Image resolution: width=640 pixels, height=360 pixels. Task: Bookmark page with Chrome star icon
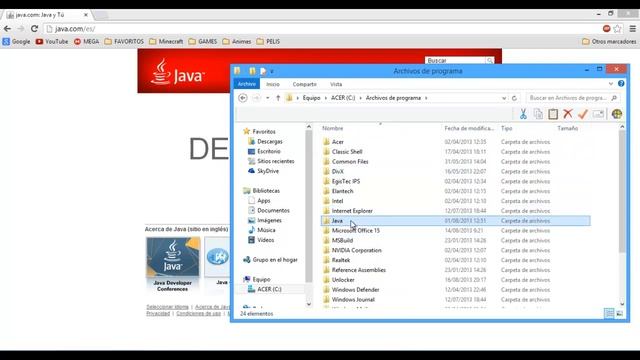coord(618,29)
